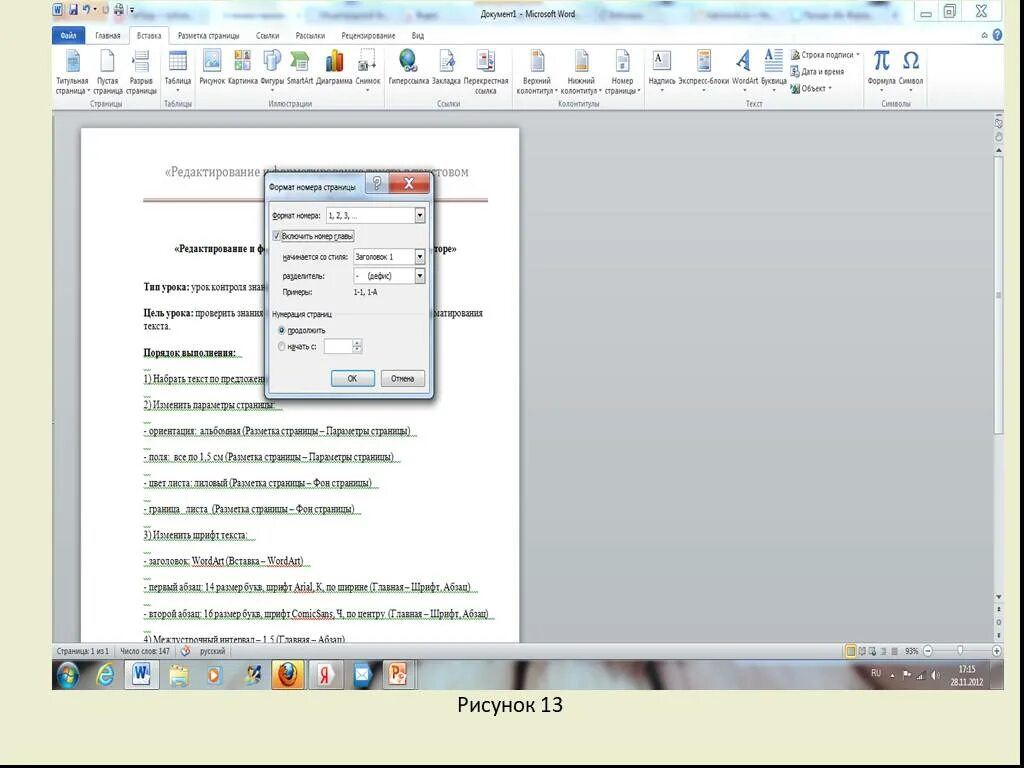
Task: Confirm the dialog with OK
Action: pyautogui.click(x=353, y=379)
